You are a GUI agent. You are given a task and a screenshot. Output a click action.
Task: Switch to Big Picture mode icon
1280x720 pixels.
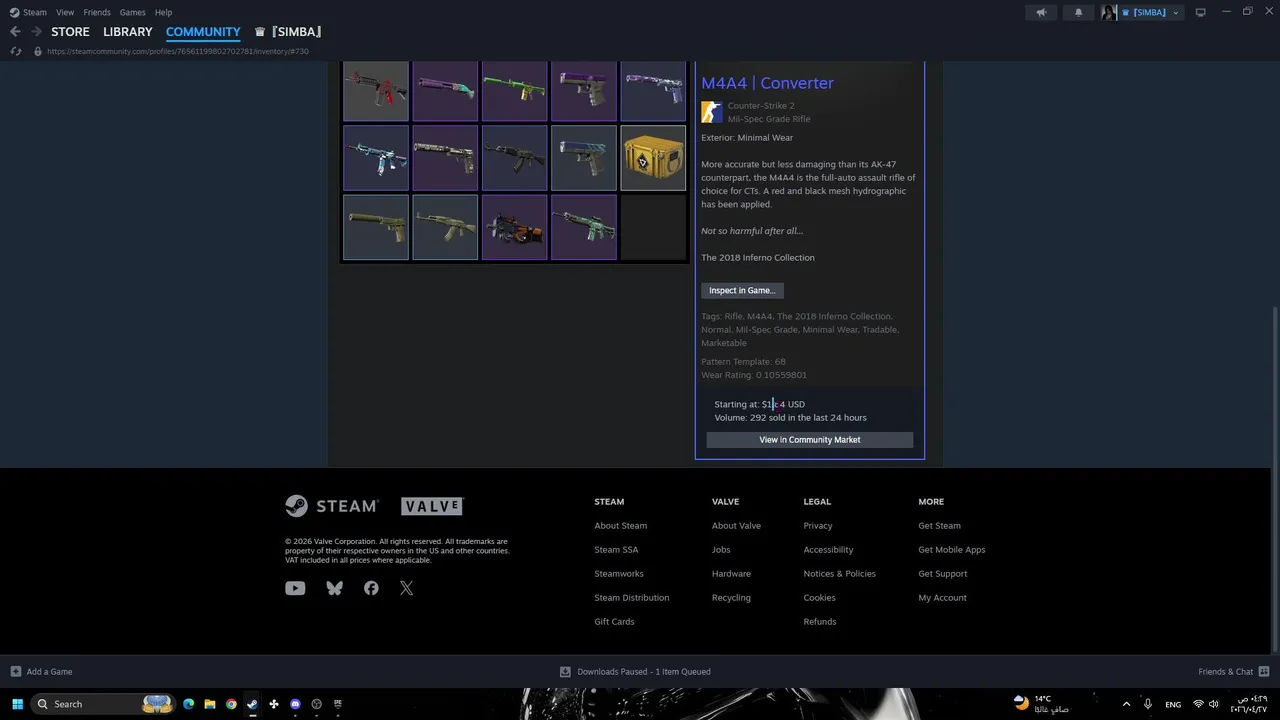(1201, 12)
